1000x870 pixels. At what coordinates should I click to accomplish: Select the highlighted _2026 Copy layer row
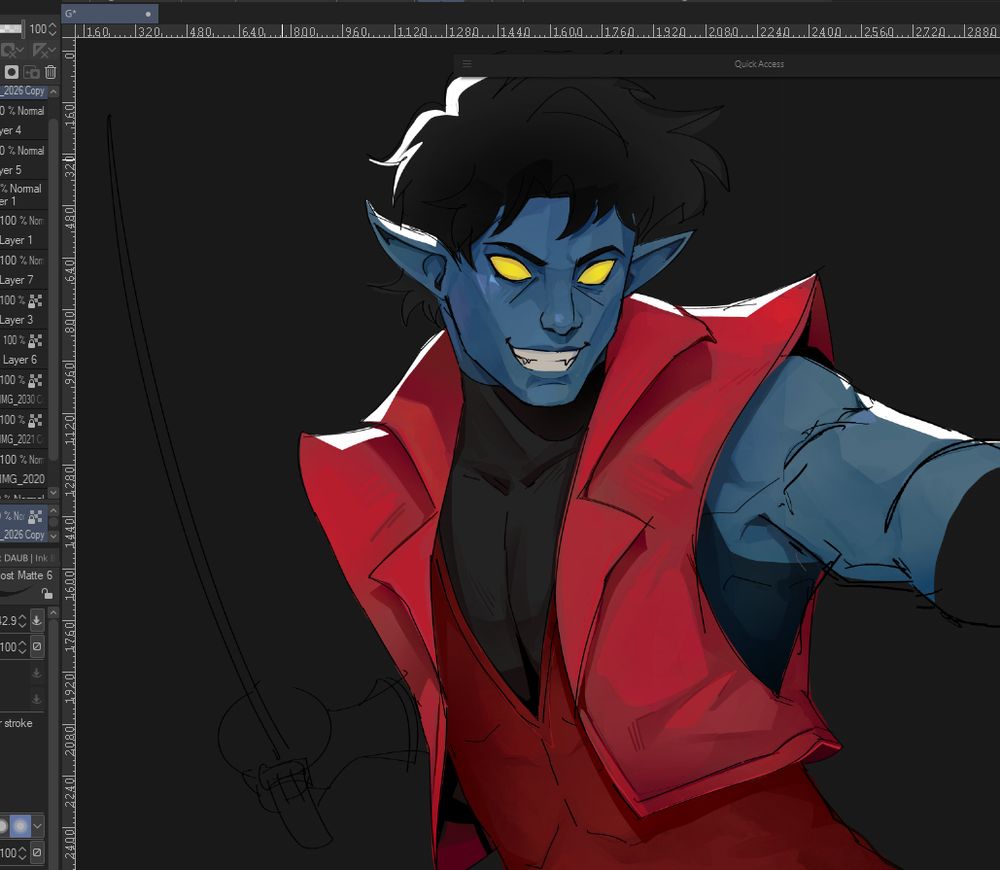[x=24, y=525]
